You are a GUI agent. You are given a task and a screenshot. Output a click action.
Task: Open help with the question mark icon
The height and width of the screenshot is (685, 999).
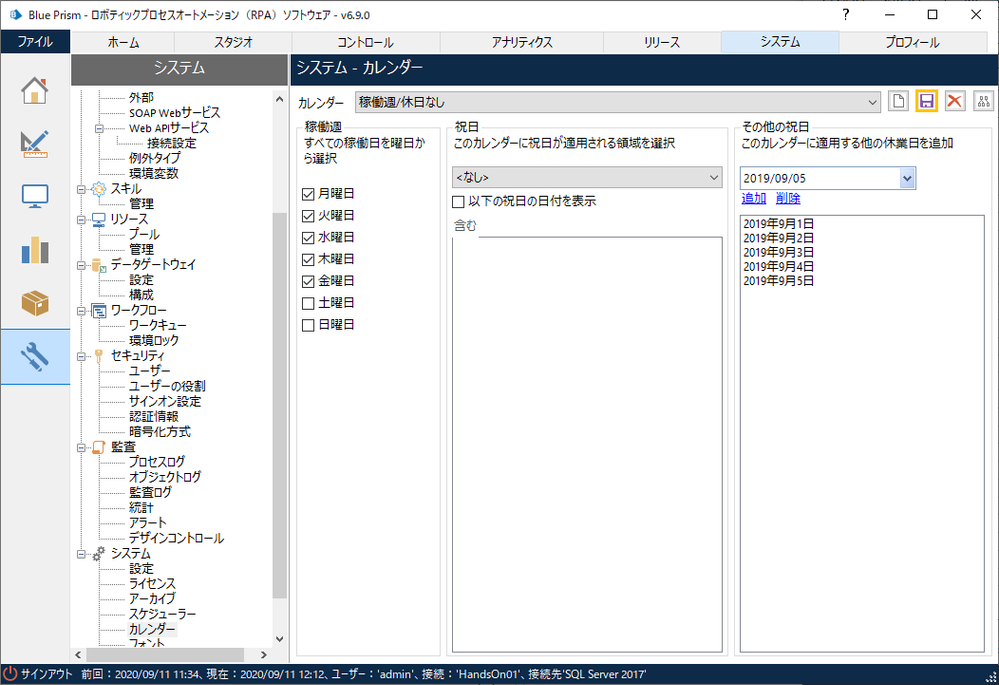coord(845,15)
